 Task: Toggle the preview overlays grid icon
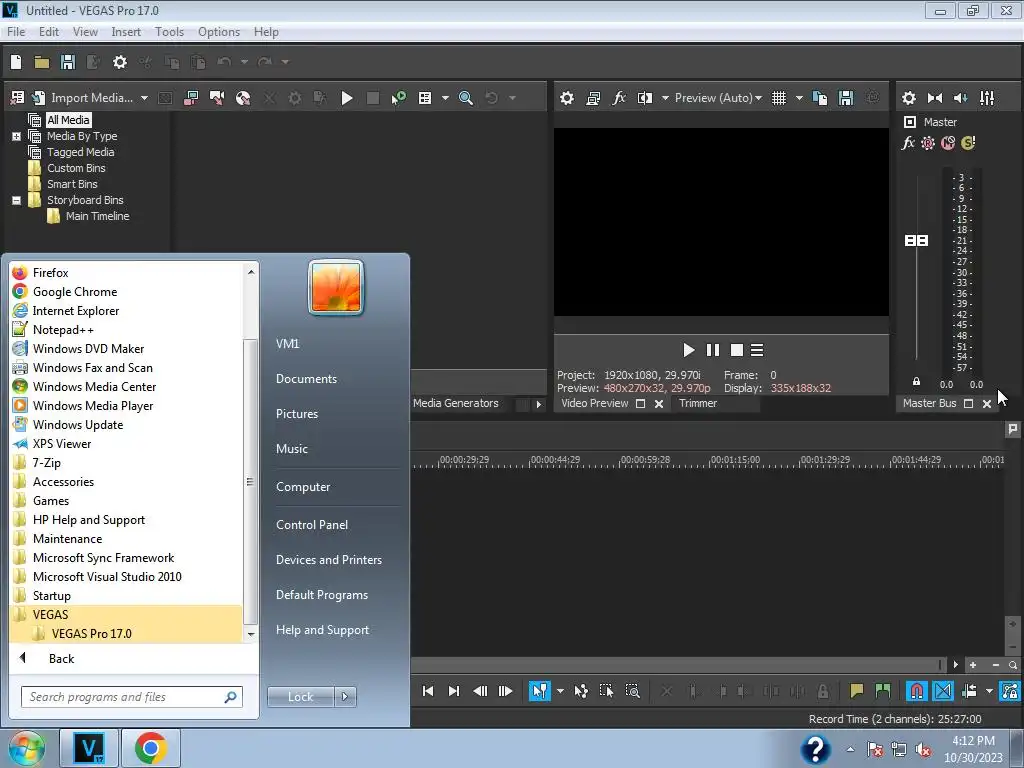[778, 98]
